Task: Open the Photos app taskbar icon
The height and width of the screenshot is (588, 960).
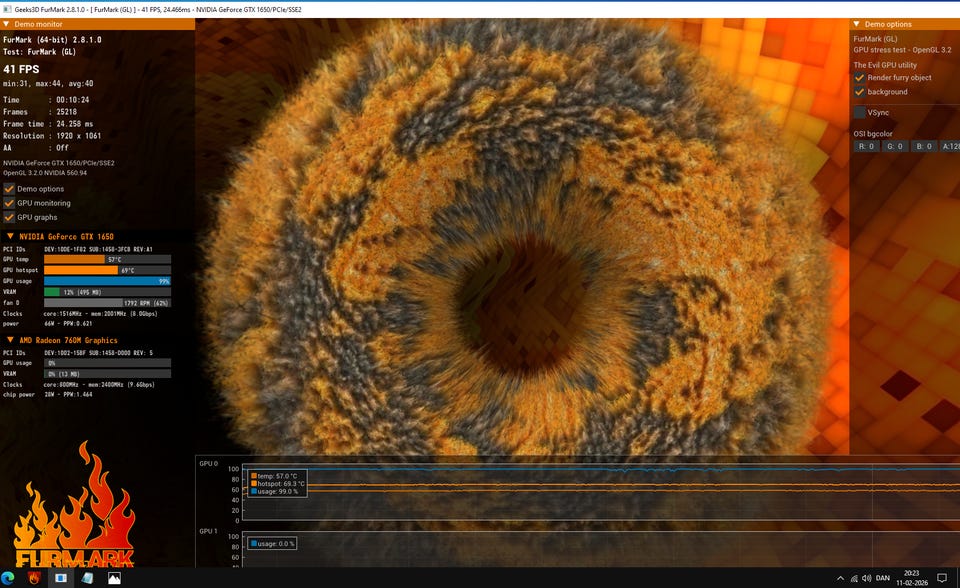Action: [x=114, y=578]
